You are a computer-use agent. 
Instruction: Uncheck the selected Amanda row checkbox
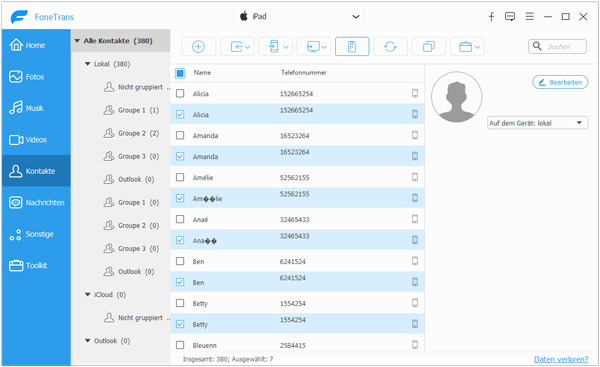[180, 156]
